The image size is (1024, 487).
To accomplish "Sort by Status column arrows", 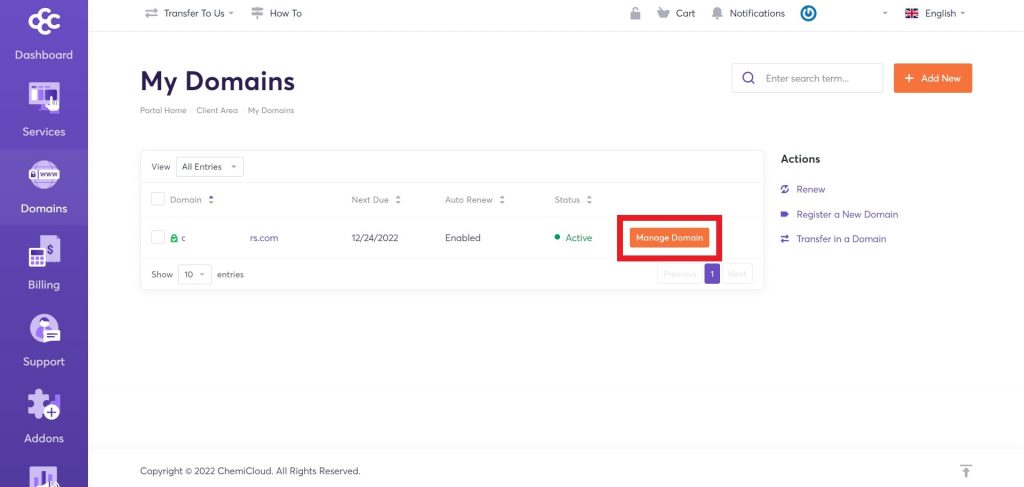I will (x=589, y=200).
